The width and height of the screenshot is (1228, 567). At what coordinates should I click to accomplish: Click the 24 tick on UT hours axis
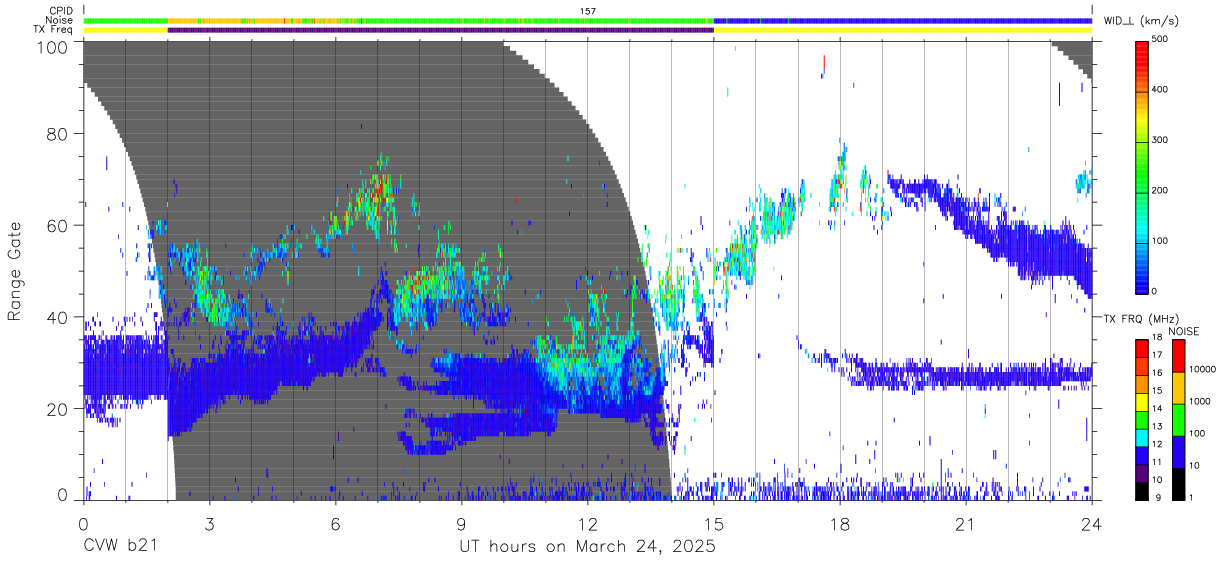pos(1092,523)
